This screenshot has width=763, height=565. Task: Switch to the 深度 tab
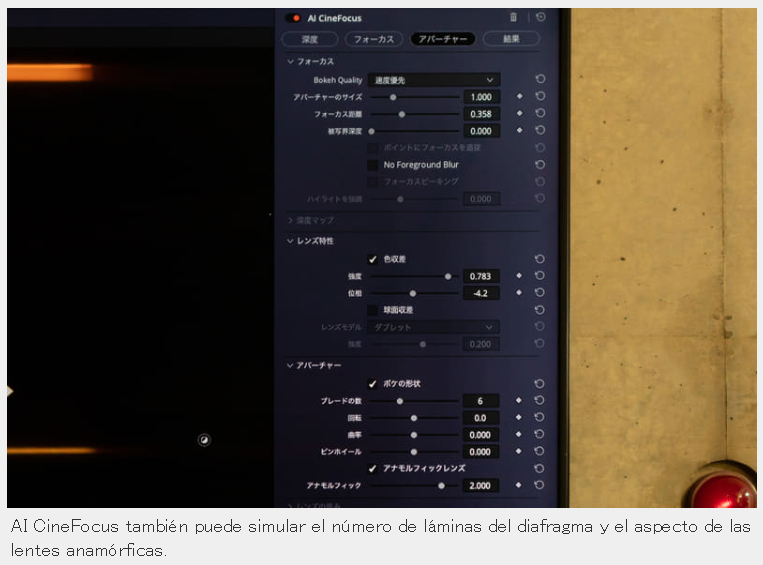point(309,39)
